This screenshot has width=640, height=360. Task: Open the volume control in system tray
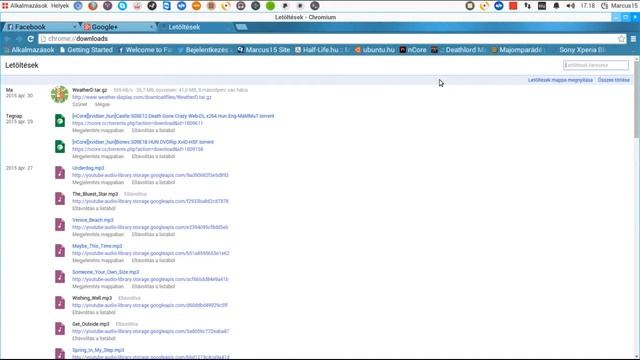tap(571, 6)
